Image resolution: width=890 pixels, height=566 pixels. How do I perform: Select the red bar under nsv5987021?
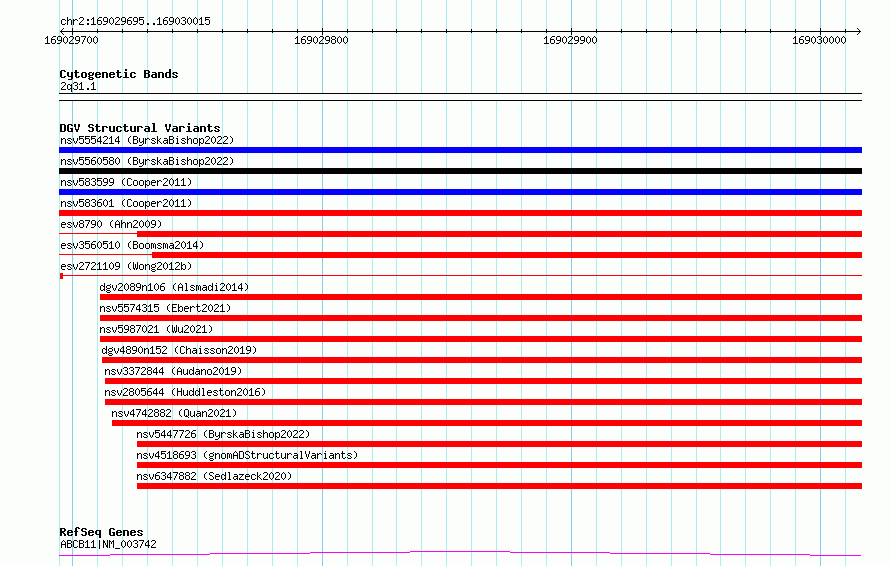[481, 339]
